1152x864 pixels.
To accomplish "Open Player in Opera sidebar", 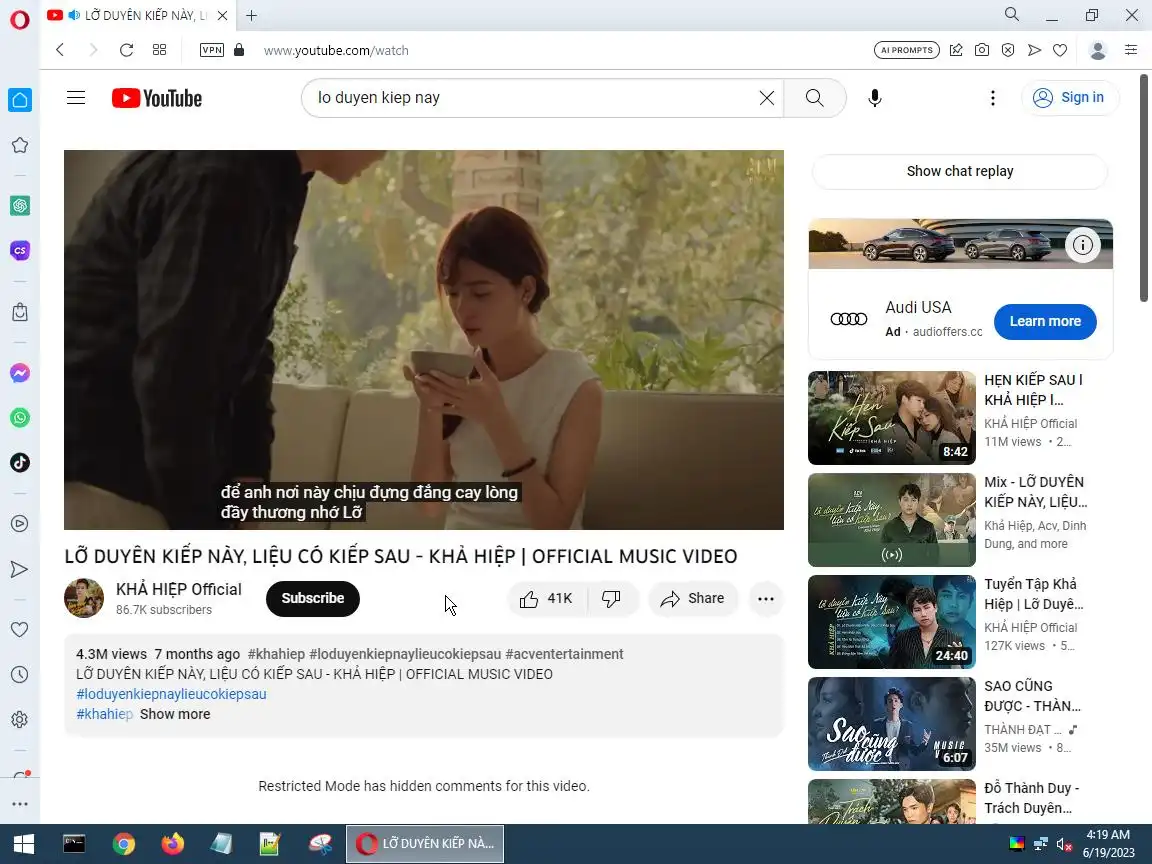I will pos(20,524).
